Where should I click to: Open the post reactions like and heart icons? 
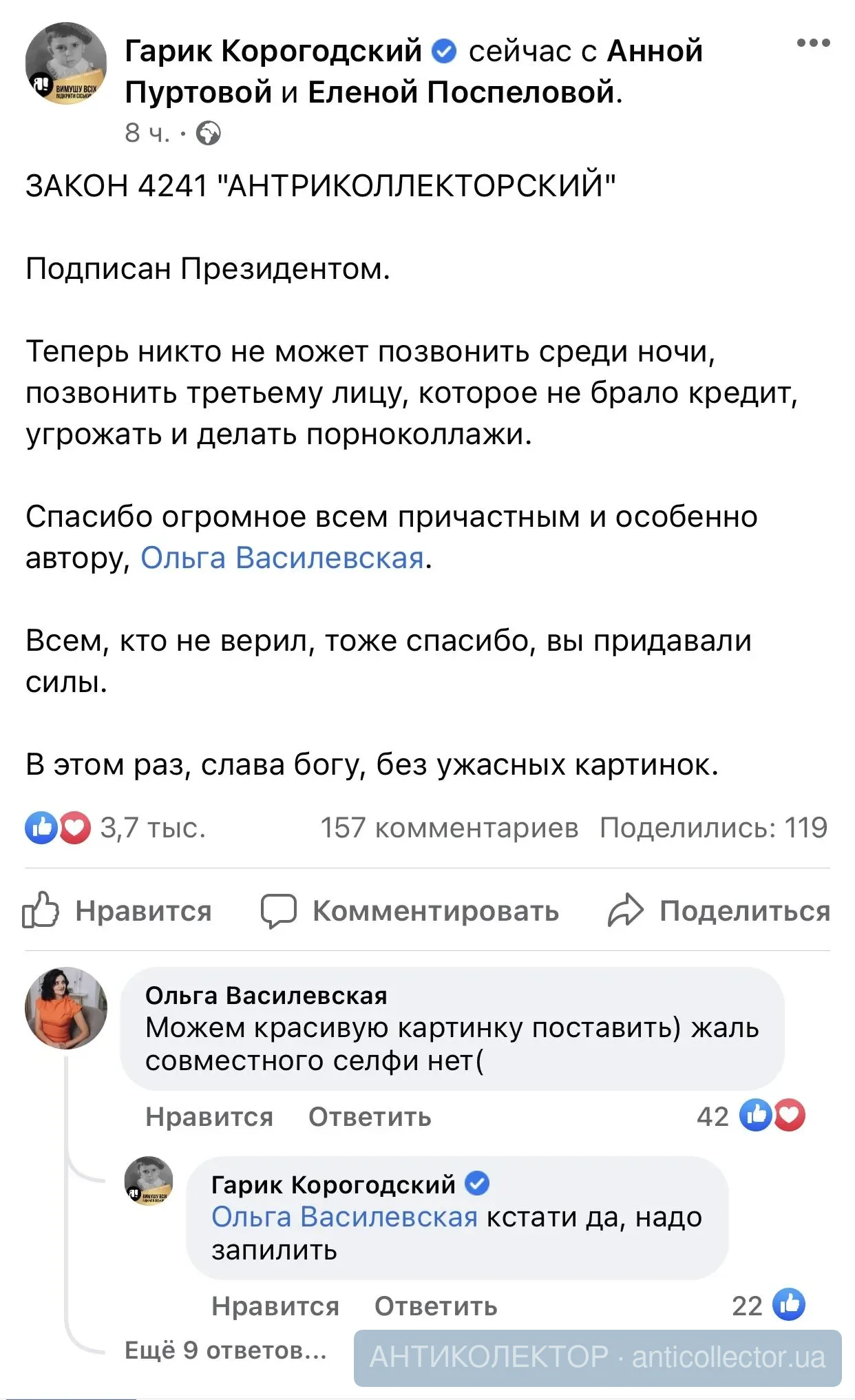58,828
